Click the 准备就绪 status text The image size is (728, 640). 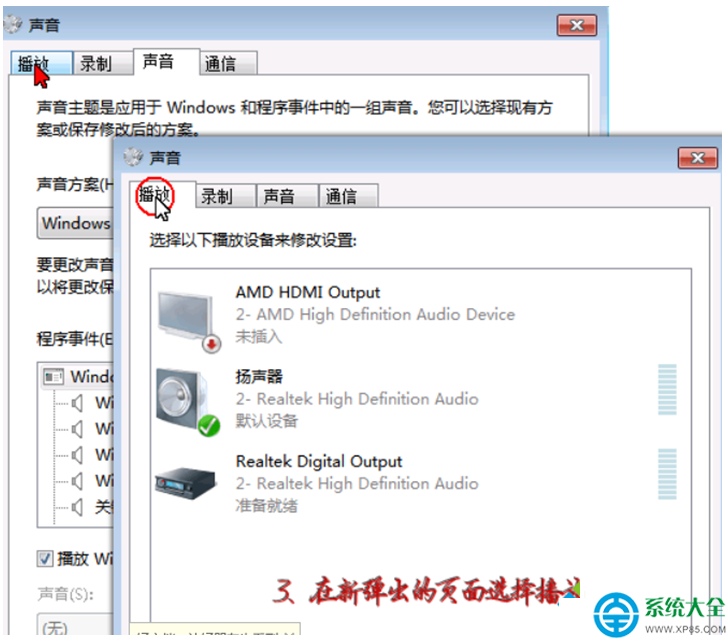(x=266, y=505)
